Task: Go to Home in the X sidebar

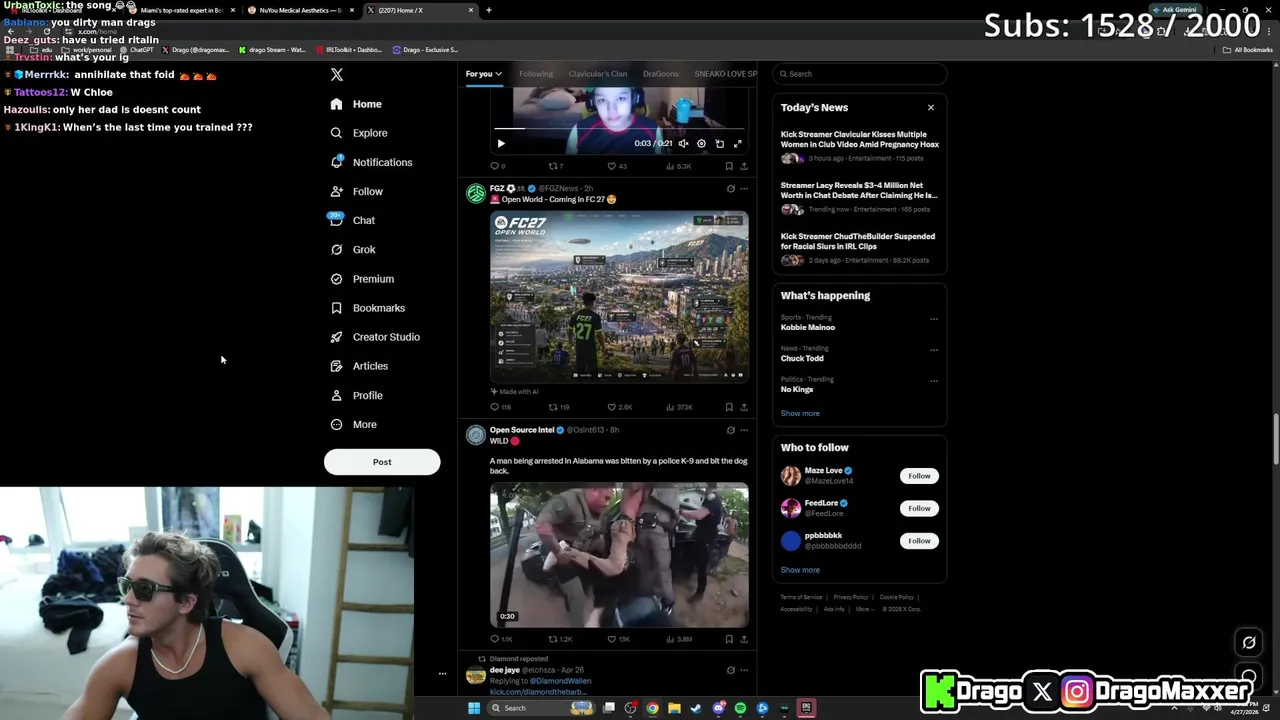Action: click(356, 104)
